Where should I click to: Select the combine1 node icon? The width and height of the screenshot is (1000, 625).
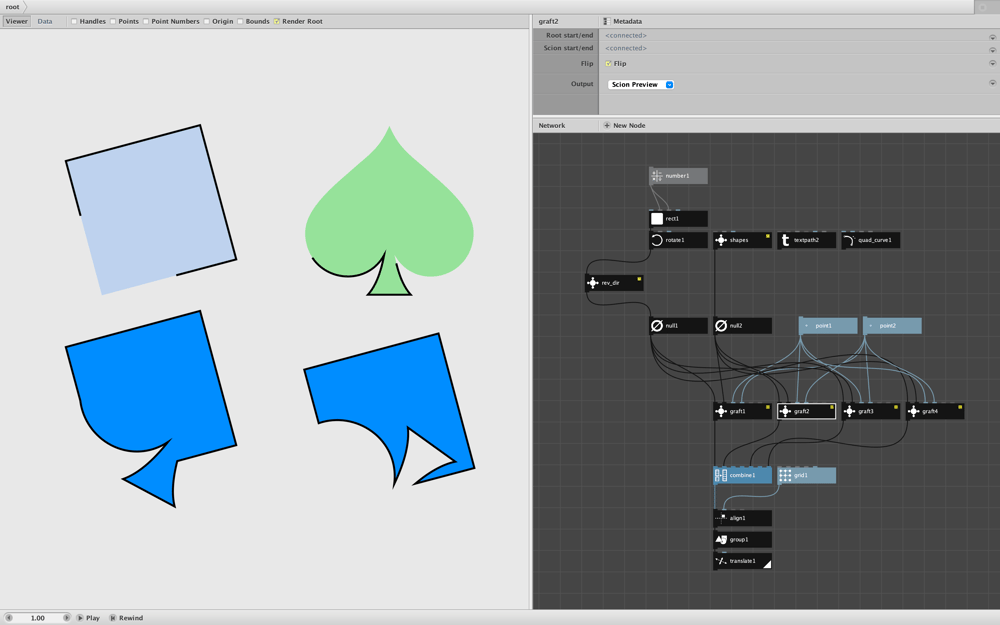tap(721, 475)
